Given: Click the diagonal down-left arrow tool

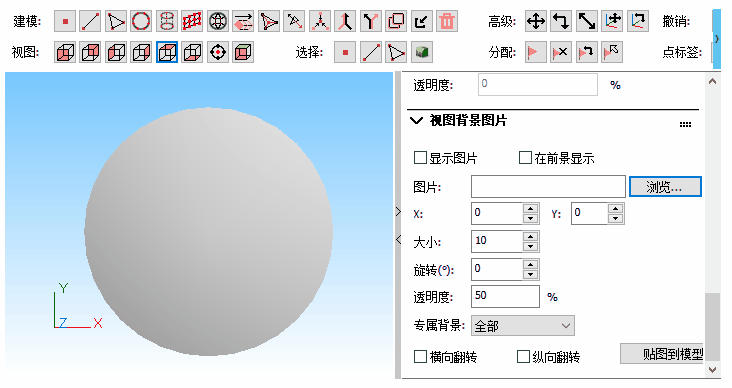Looking at the screenshot, I should pos(422,21).
